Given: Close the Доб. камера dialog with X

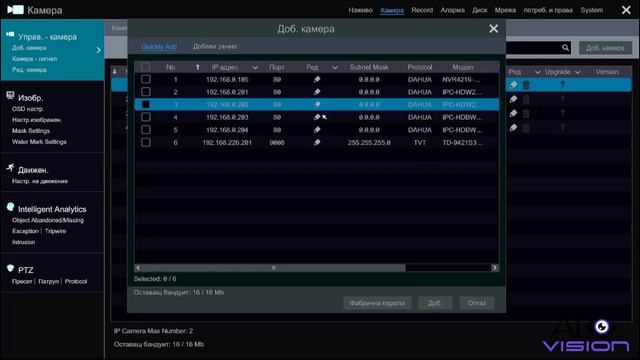Looking at the screenshot, I should 493,29.
